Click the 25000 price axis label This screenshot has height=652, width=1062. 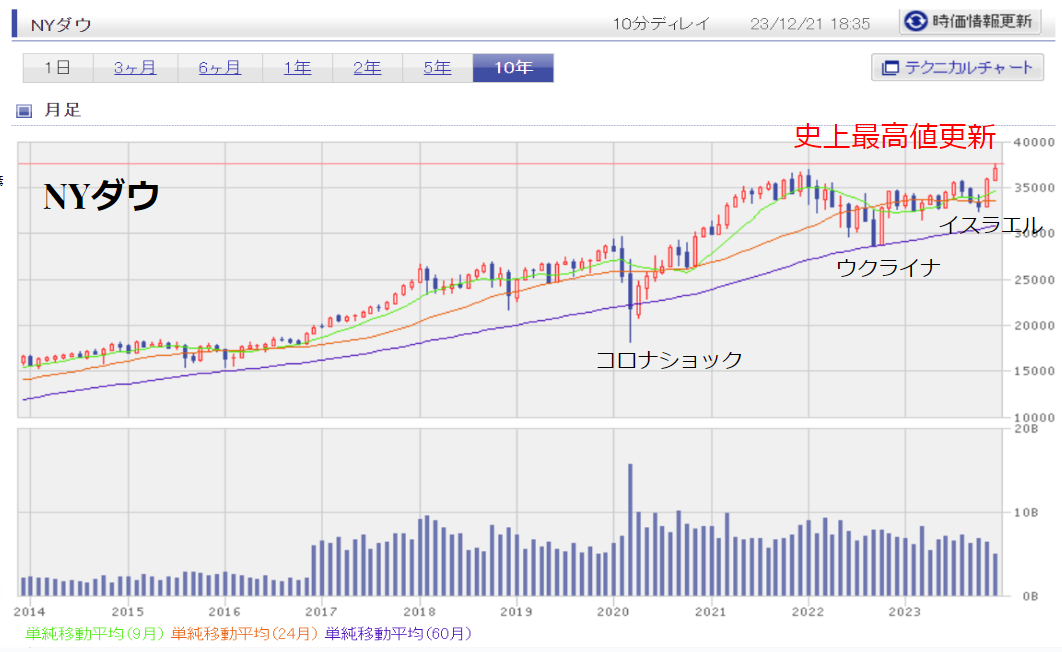coord(1034,280)
